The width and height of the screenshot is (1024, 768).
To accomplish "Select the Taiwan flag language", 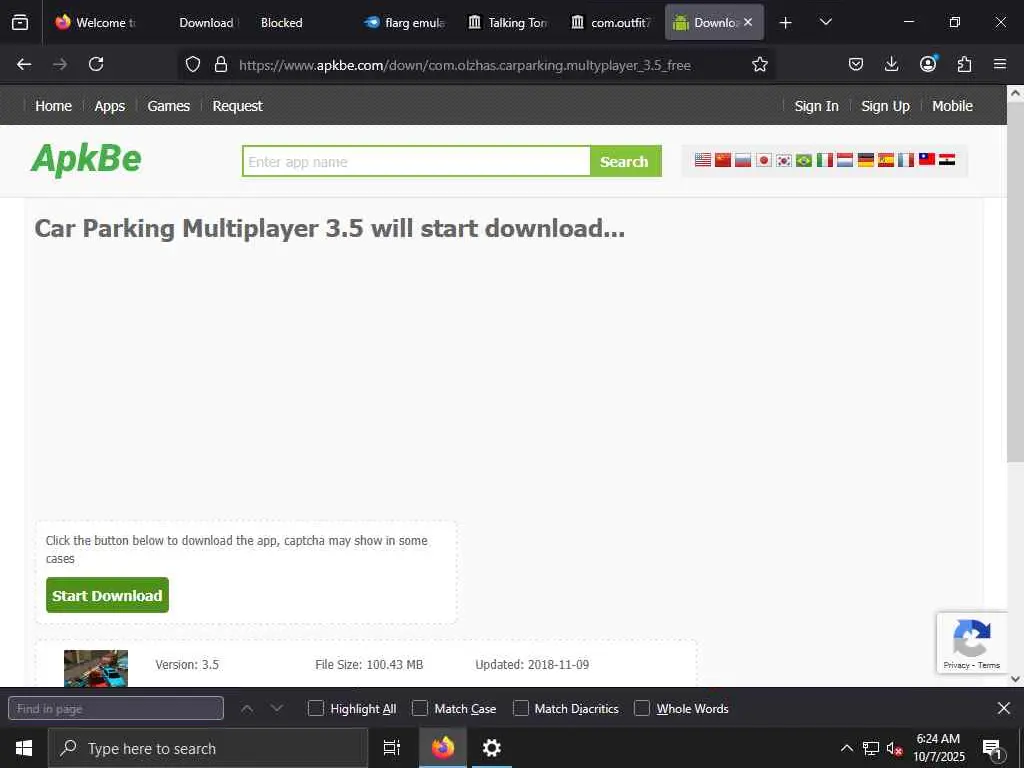I will coord(927,159).
